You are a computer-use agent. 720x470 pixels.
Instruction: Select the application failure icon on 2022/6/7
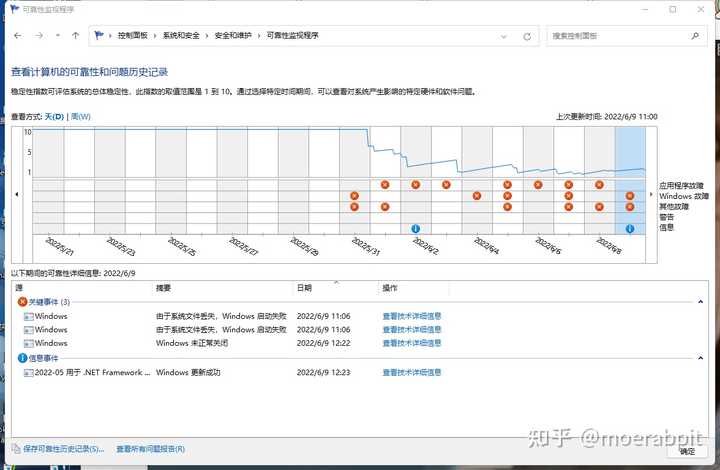click(568, 185)
